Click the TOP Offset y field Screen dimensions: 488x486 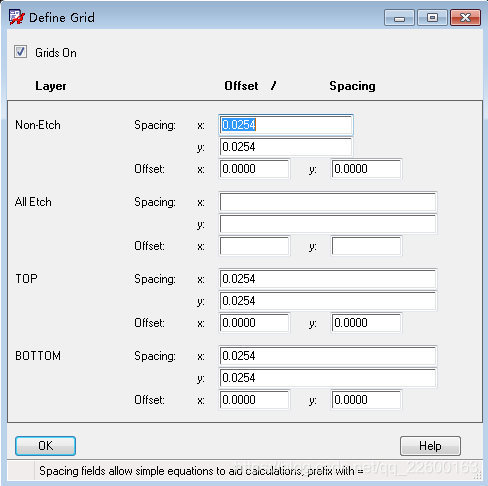pyautogui.click(x=366, y=323)
